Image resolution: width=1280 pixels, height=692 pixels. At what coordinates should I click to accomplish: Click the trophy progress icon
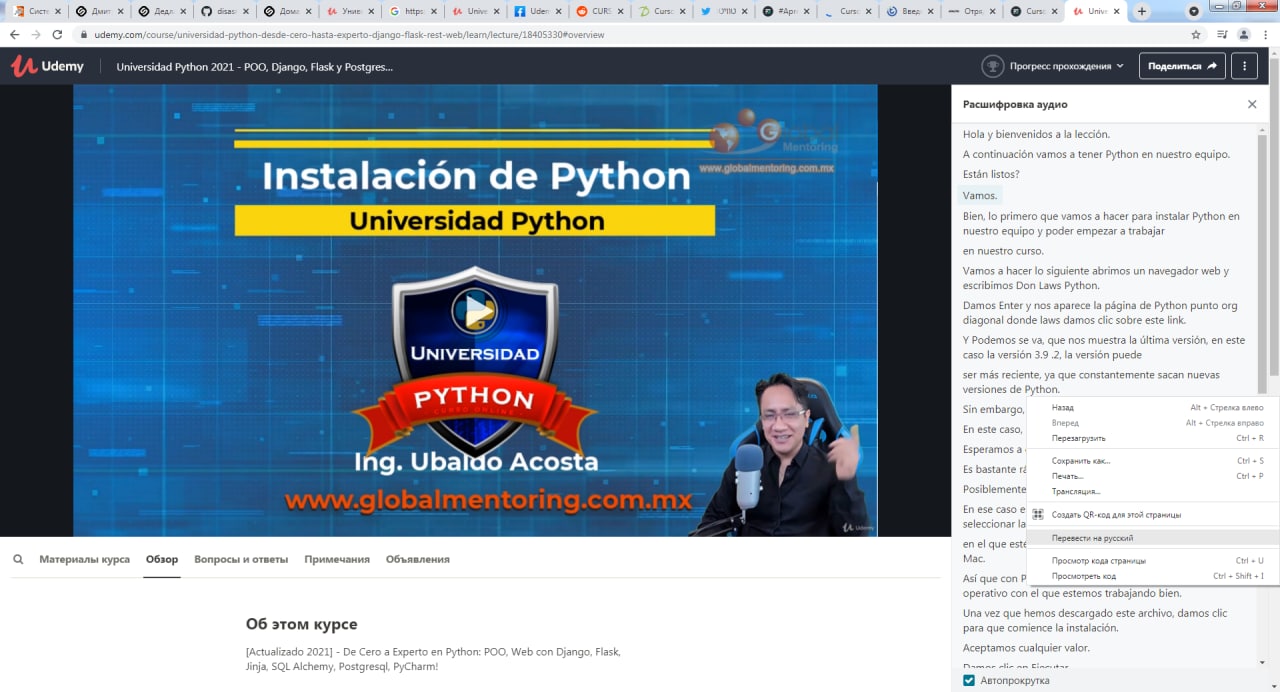(x=992, y=66)
